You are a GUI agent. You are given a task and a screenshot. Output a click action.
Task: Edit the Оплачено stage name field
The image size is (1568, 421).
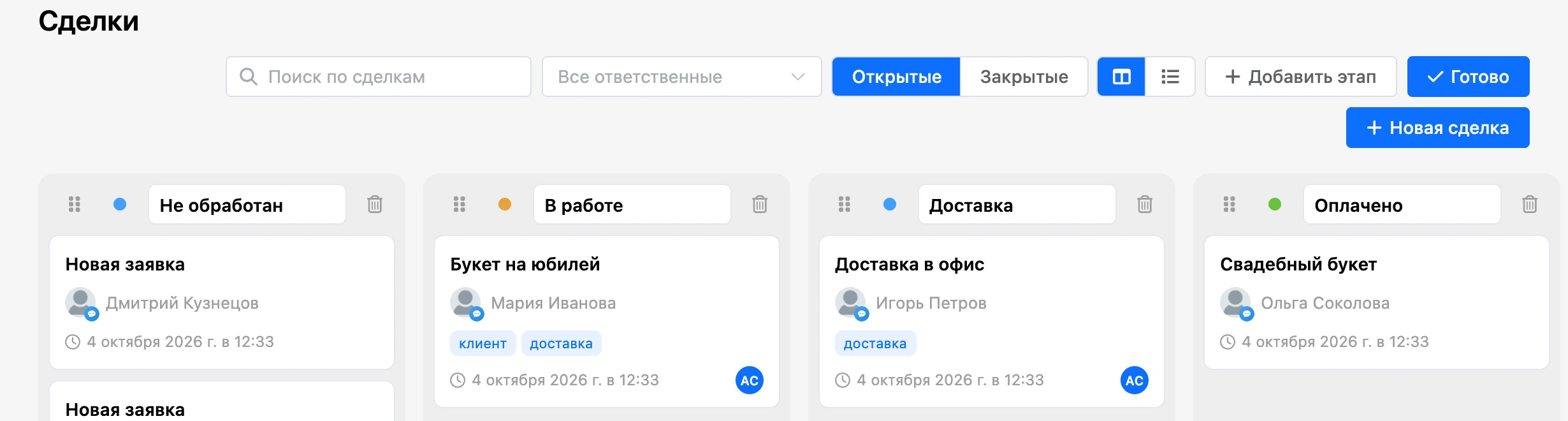(1402, 204)
